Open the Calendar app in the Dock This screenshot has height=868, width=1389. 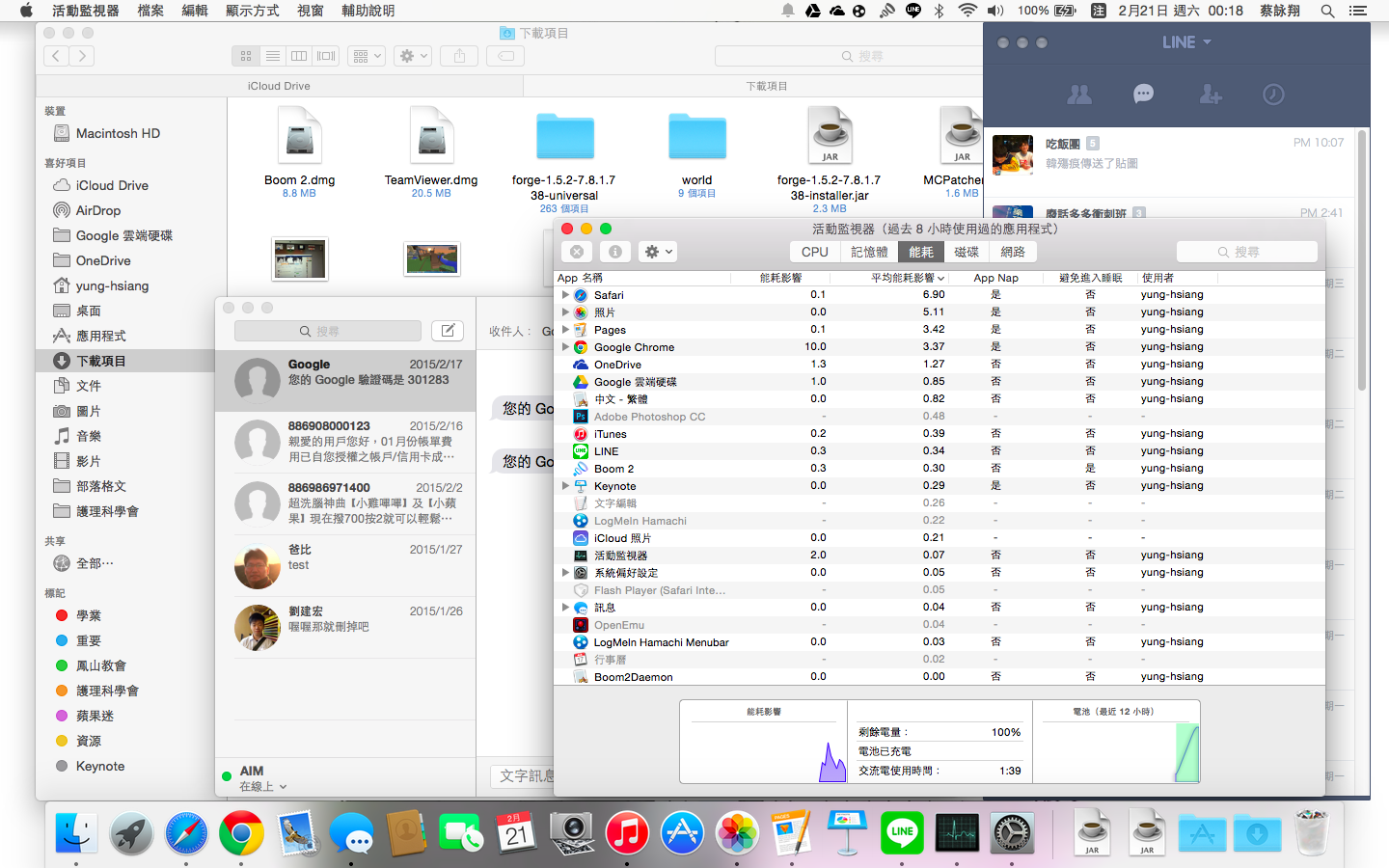[517, 832]
